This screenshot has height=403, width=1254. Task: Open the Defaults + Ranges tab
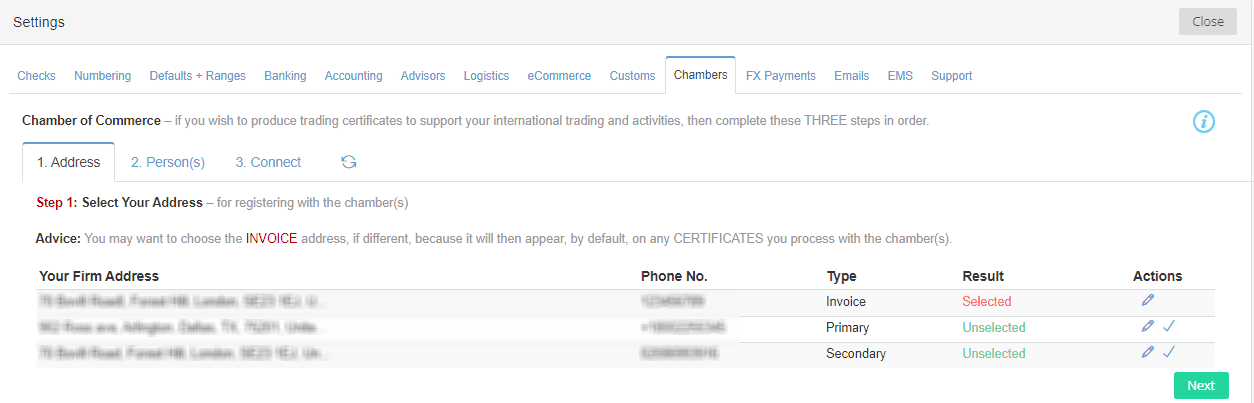(x=197, y=76)
